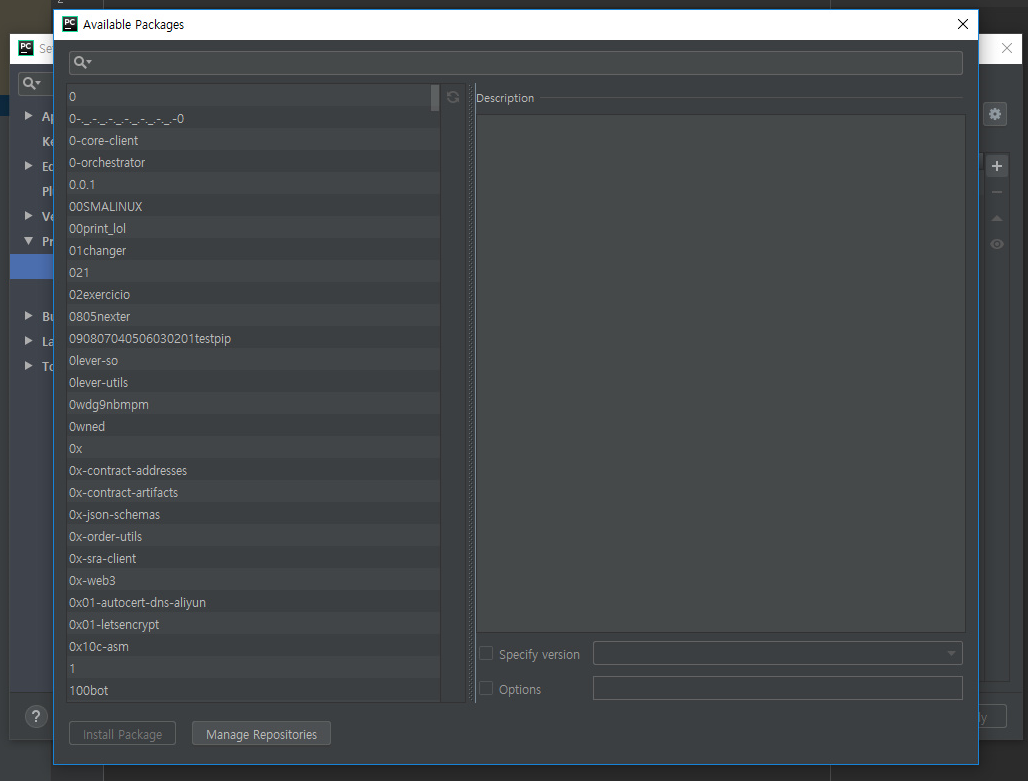Close the Available Packages dialog
This screenshot has height=781, width=1028.
962,24
